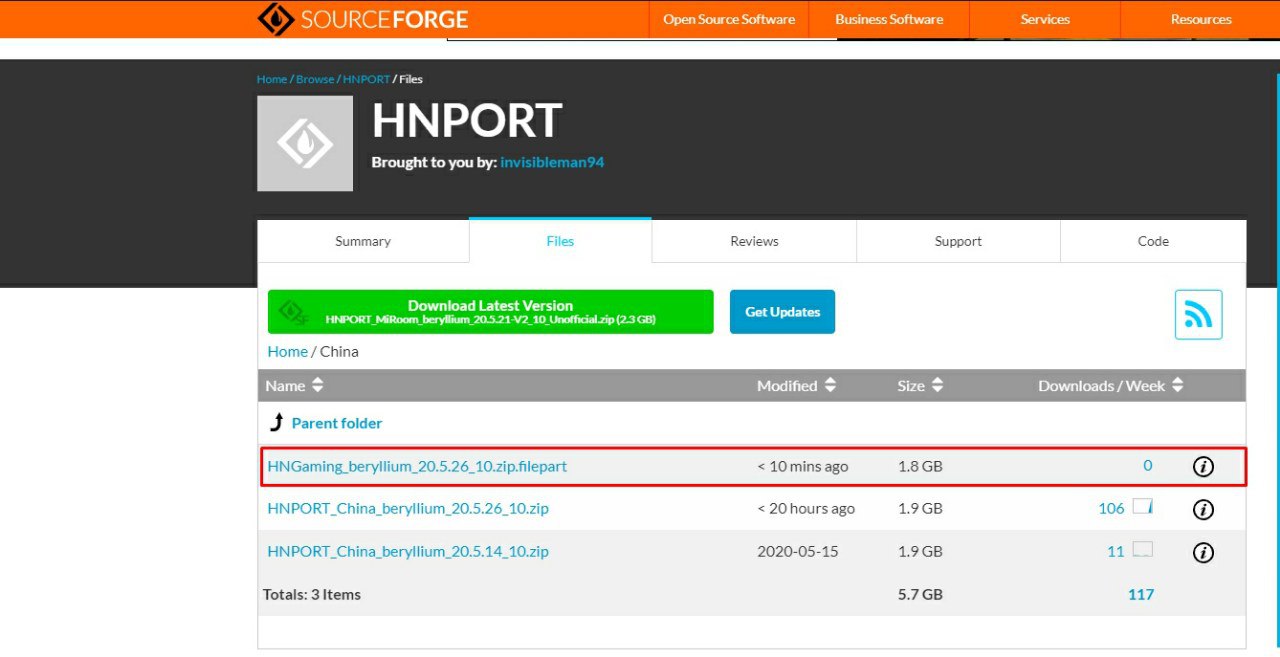Click the 11 weekly downloads count
Viewport: 1280px width, 657px height.
click(1115, 551)
